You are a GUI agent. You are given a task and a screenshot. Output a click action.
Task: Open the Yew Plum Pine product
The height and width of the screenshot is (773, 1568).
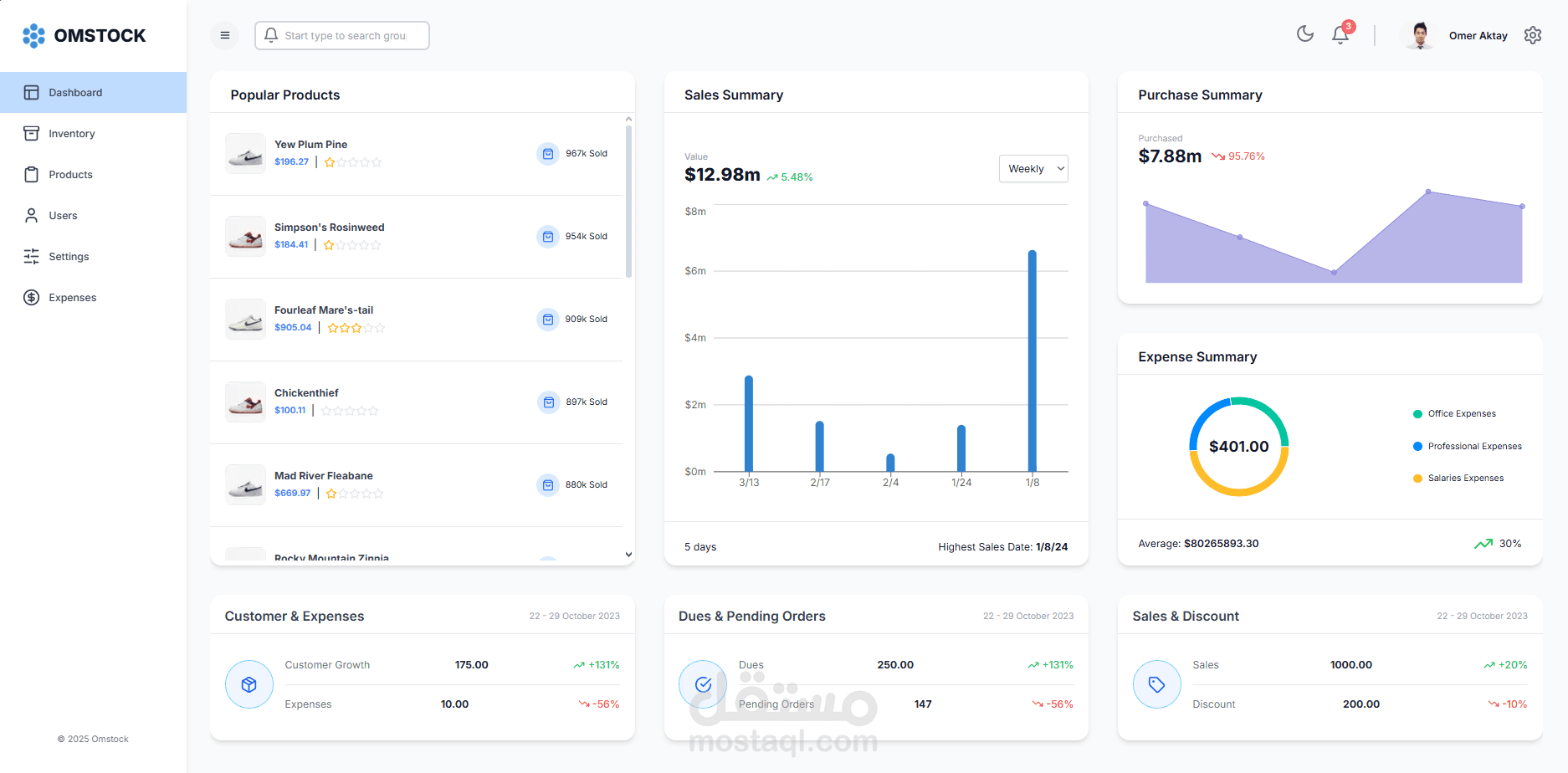point(310,145)
